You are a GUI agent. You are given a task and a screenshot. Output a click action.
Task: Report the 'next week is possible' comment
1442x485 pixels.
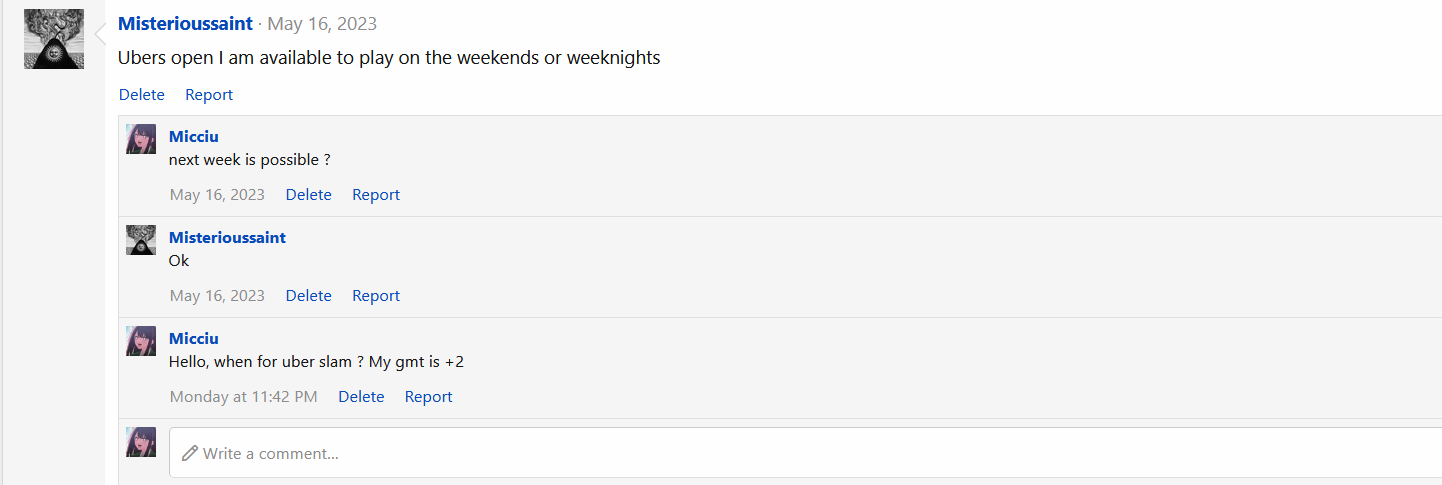376,195
